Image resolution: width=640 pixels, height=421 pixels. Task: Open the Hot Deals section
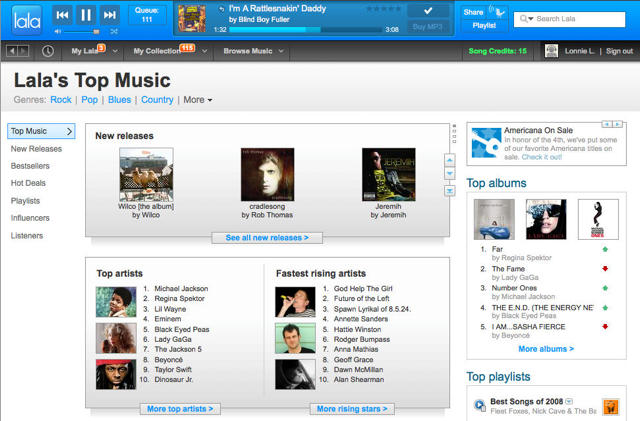(x=27, y=183)
